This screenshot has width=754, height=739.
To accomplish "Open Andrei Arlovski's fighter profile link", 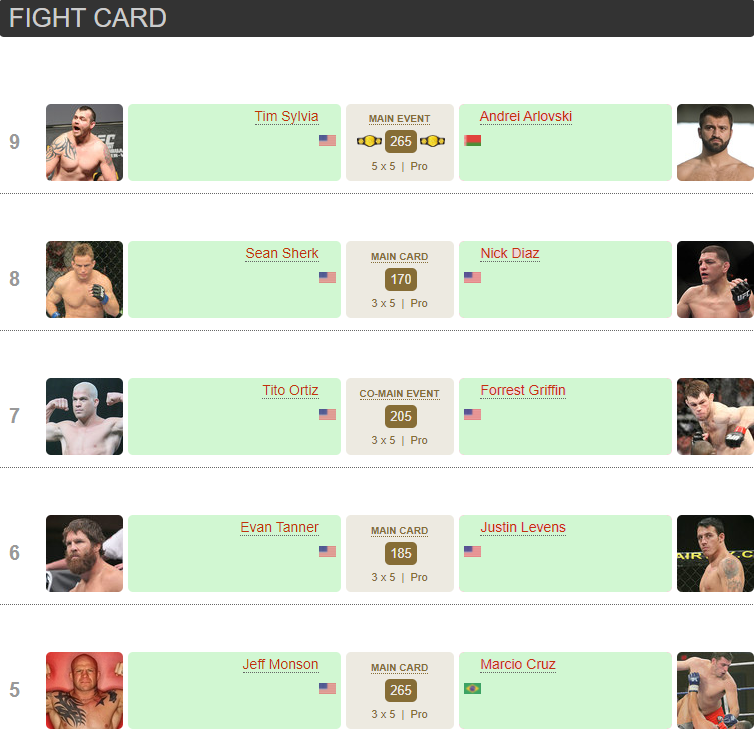I will pos(526,117).
